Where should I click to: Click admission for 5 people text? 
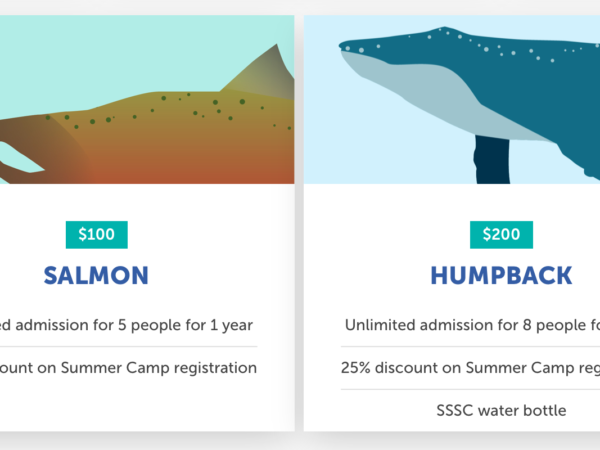pos(126,325)
